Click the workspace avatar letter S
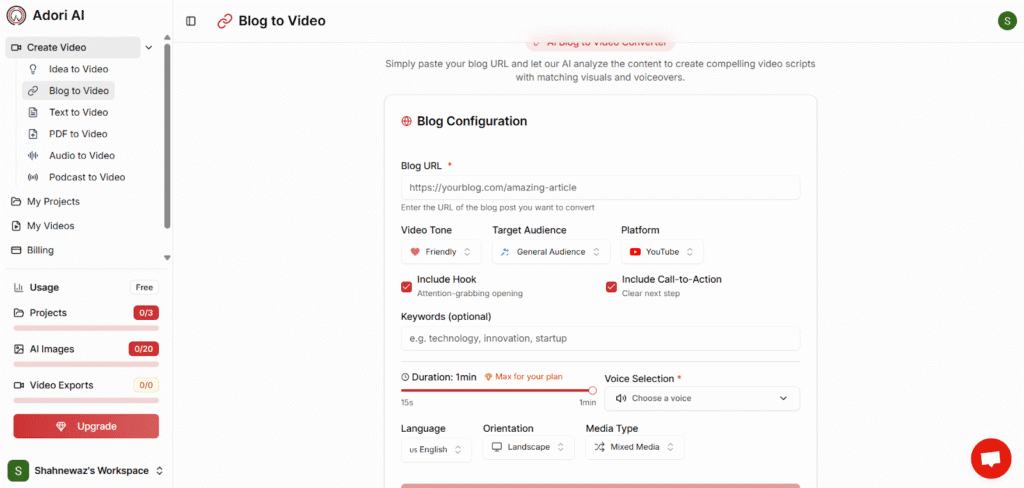This screenshot has height=488, width=1024. click(18, 470)
